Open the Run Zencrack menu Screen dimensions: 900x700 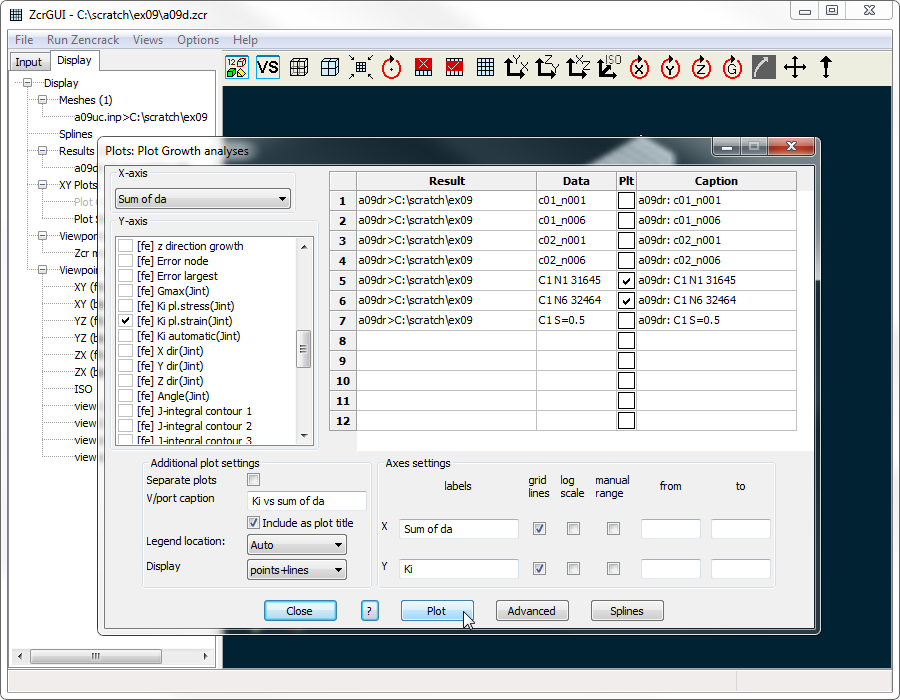click(x=83, y=40)
